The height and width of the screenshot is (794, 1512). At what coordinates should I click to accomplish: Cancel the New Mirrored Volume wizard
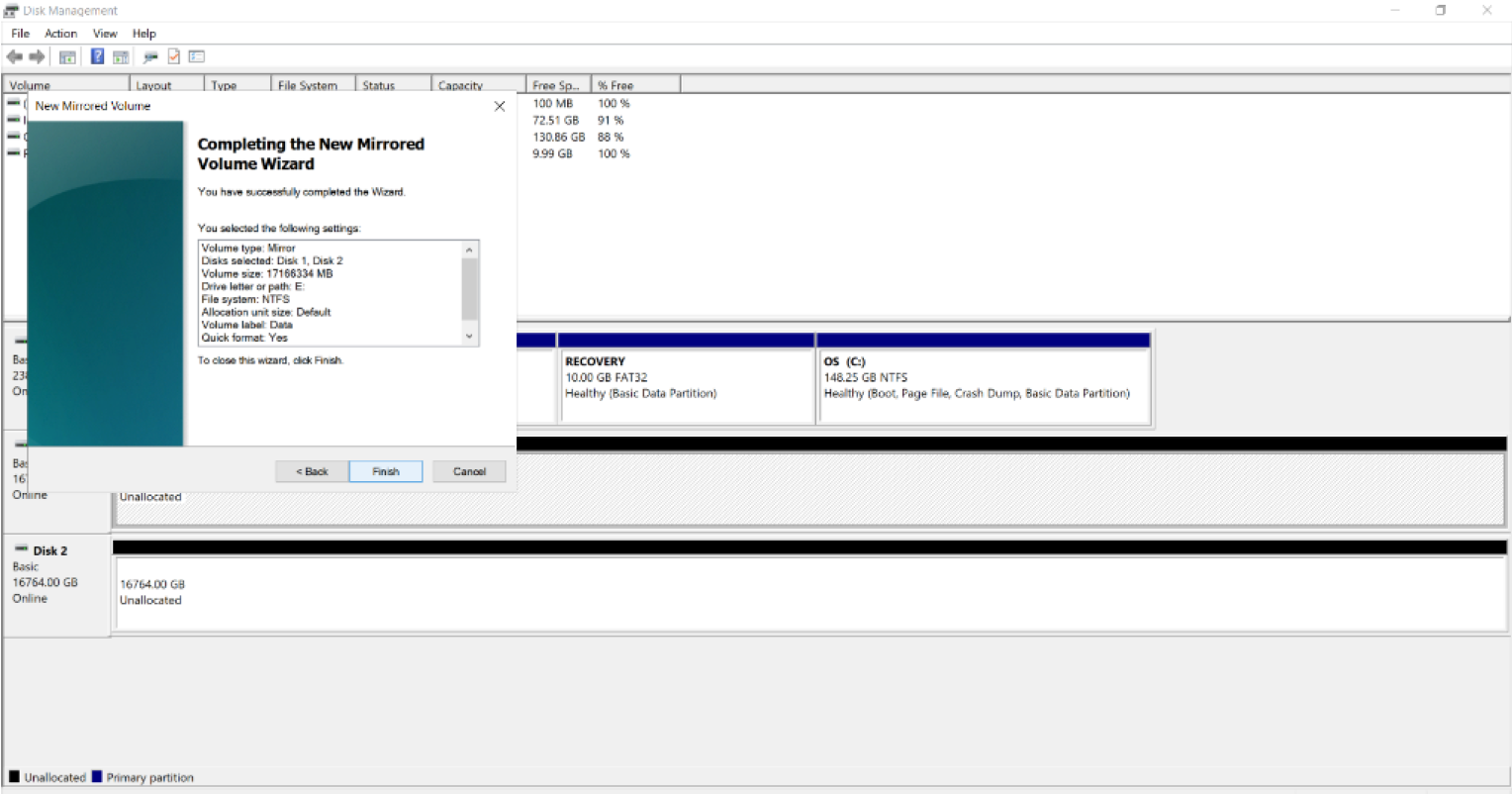click(x=469, y=471)
